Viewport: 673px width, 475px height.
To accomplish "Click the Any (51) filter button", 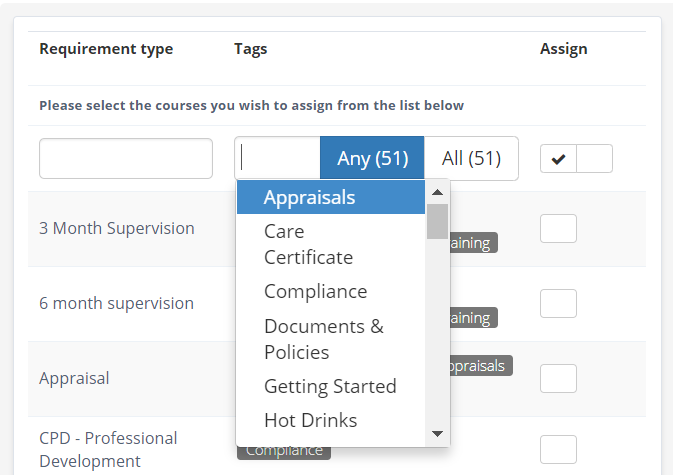I will (372, 158).
